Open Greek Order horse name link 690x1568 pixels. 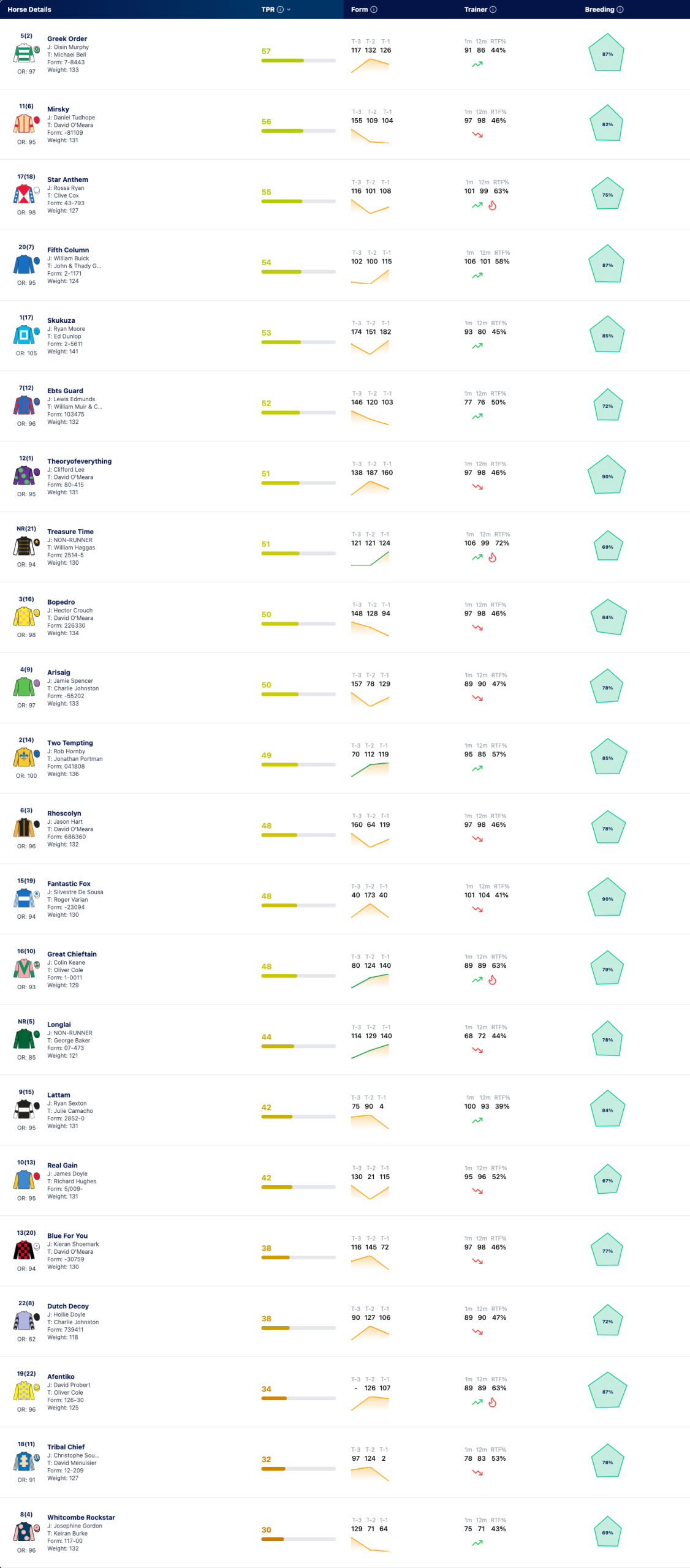67,39
